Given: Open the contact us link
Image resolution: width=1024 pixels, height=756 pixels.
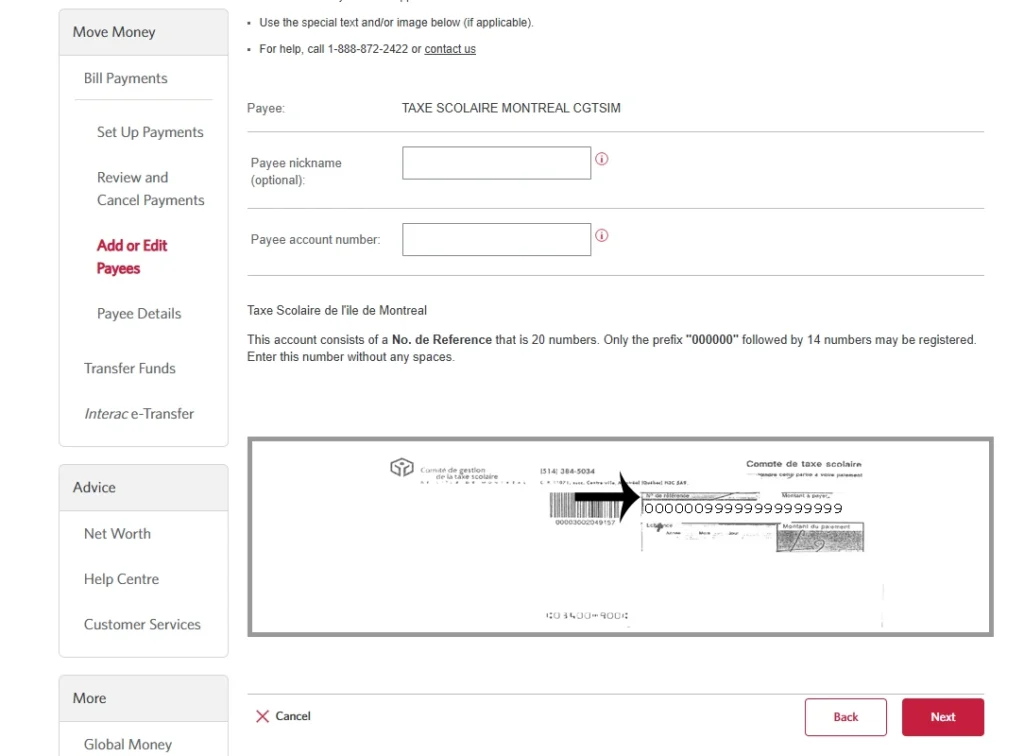Looking at the screenshot, I should (450, 49).
